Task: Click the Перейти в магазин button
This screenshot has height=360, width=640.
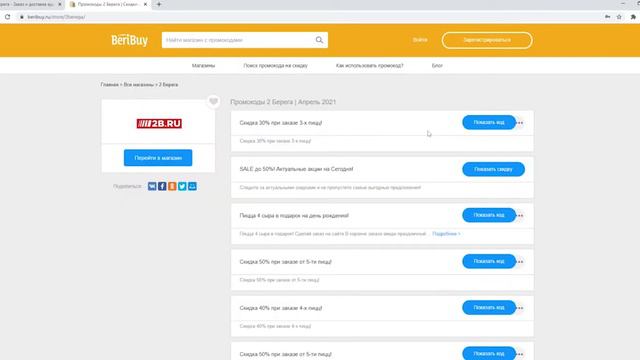Action: coord(158,158)
